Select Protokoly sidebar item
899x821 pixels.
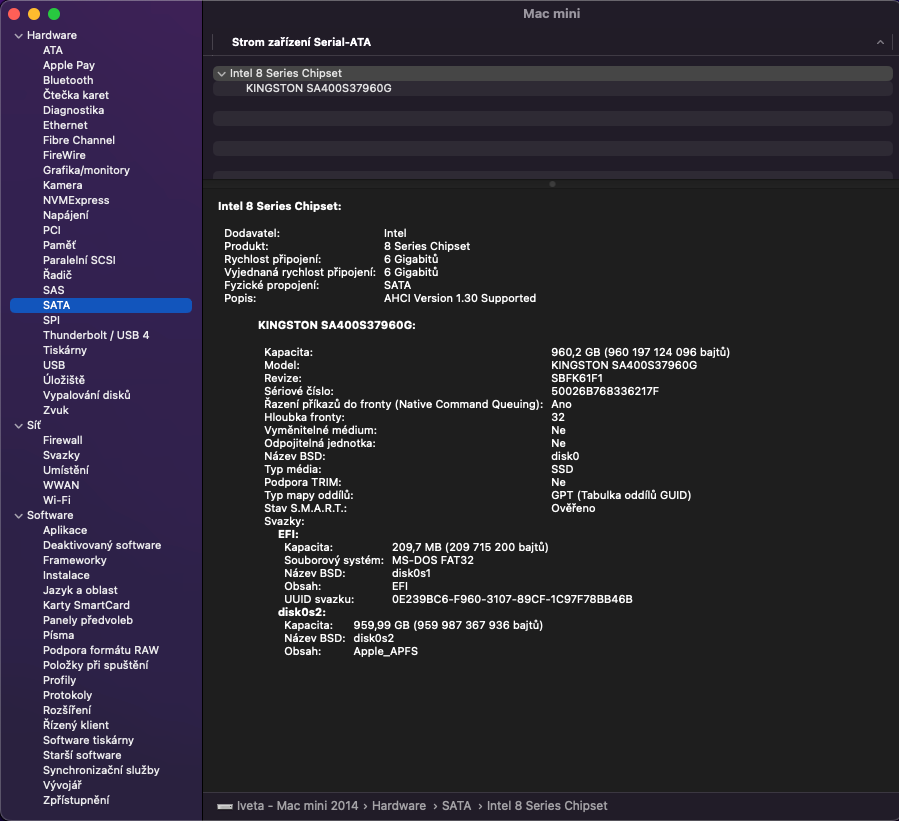(x=67, y=695)
